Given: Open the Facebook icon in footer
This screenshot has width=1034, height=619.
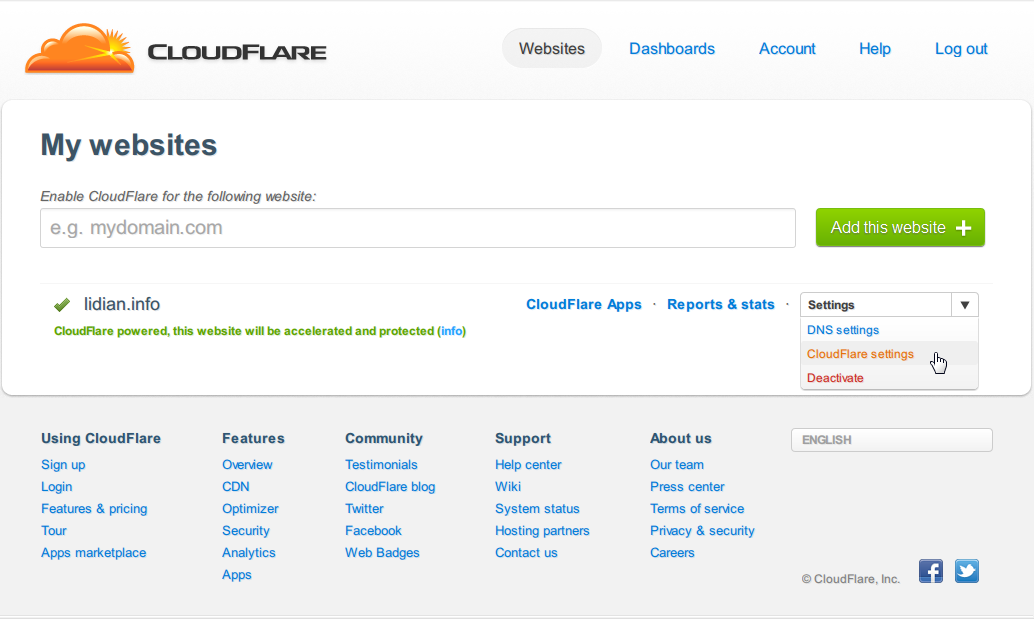Looking at the screenshot, I should pyautogui.click(x=930, y=571).
